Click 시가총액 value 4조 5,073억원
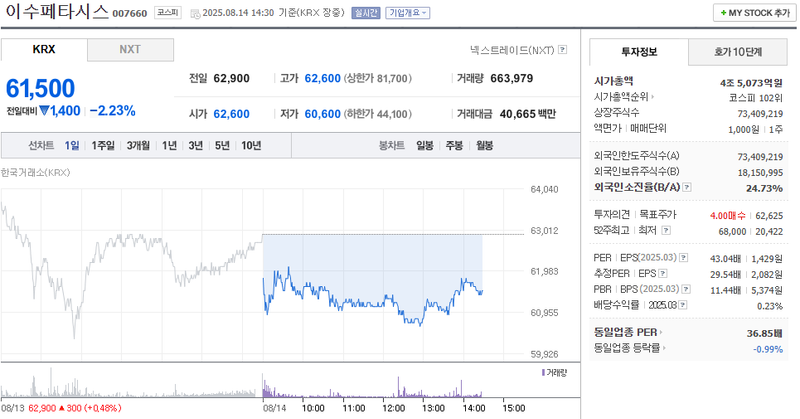 pyautogui.click(x=751, y=83)
